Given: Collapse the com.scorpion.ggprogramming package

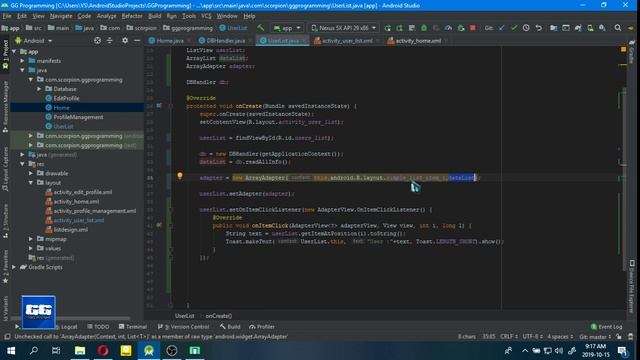Looking at the screenshot, I should click(31, 80).
